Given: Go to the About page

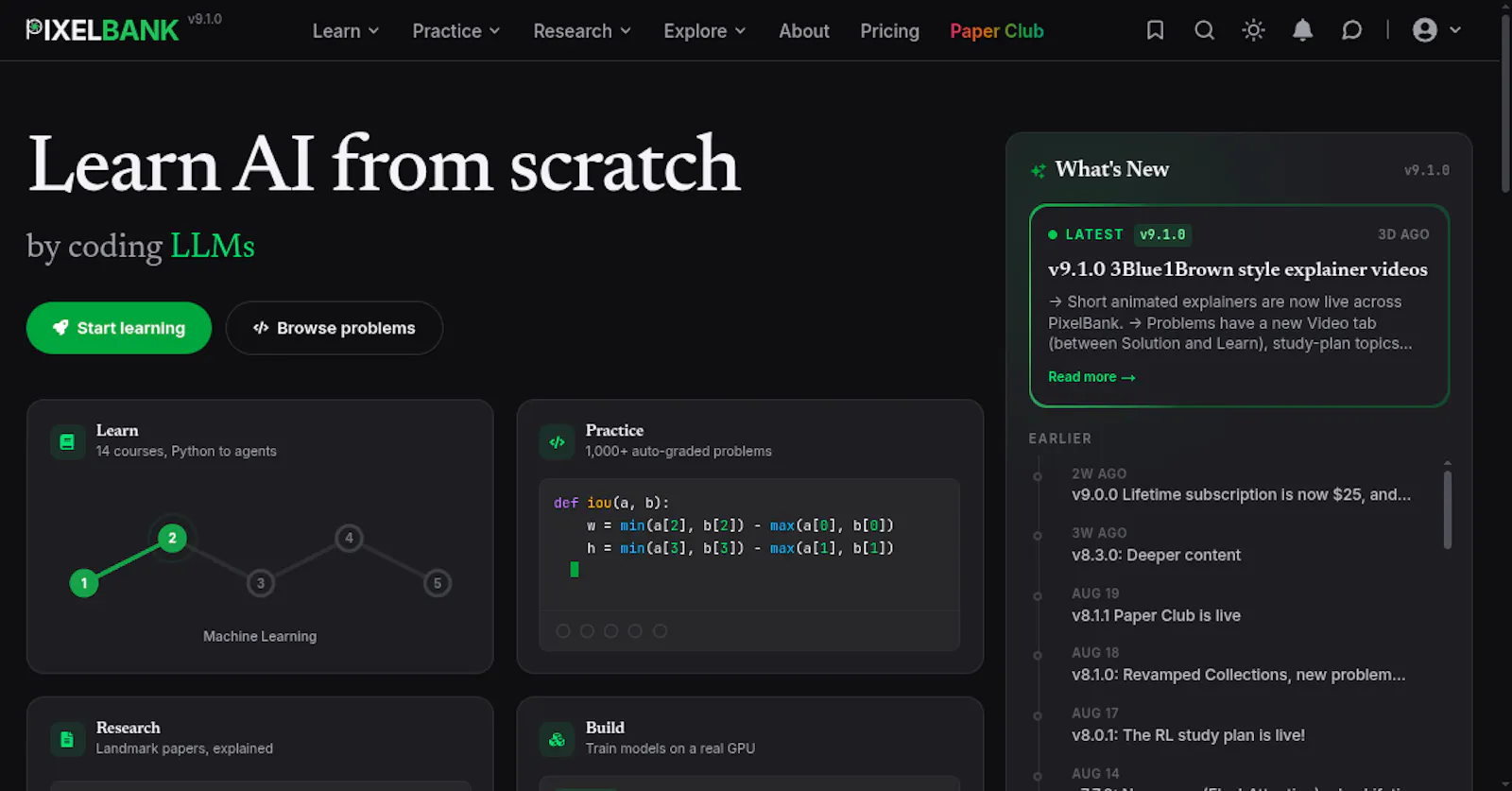Looking at the screenshot, I should pos(804,31).
